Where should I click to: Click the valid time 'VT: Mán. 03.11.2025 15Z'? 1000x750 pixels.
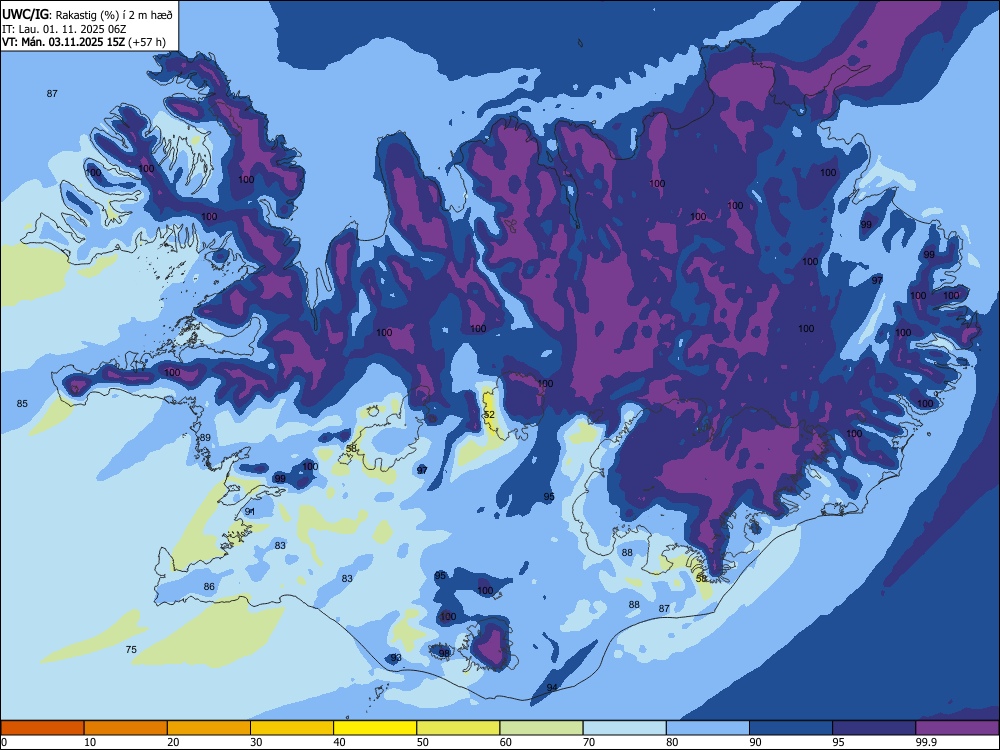click(63, 42)
